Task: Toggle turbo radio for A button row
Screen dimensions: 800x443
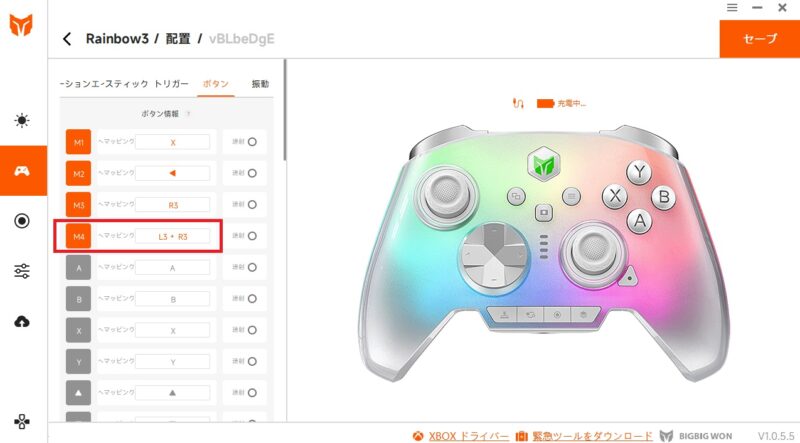Action: tap(252, 267)
